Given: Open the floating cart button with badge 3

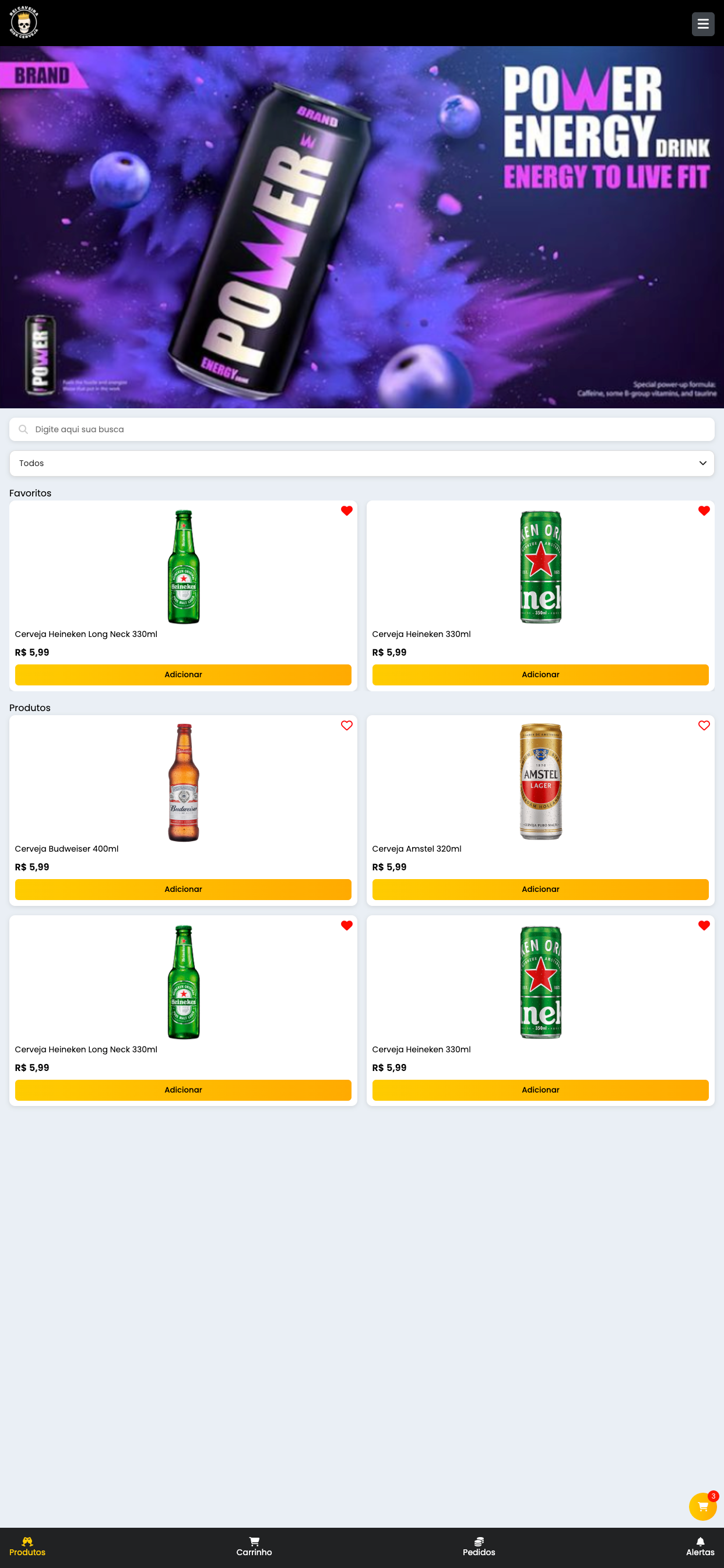Looking at the screenshot, I should (702, 1507).
